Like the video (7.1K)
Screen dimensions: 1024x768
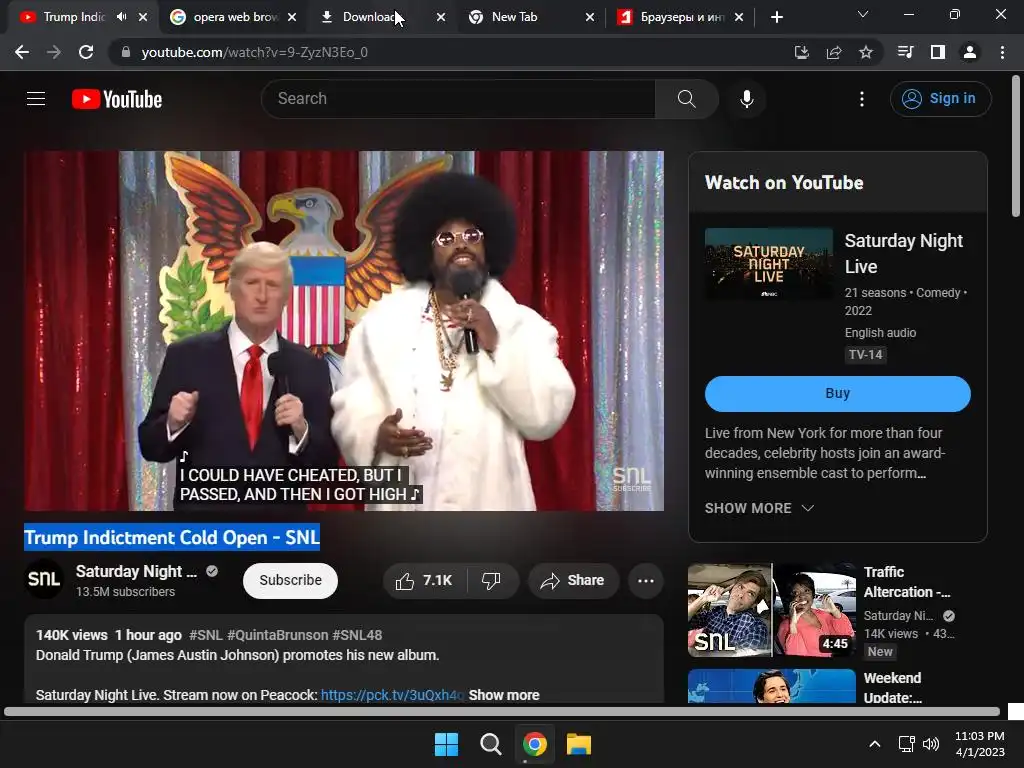[x=424, y=580]
